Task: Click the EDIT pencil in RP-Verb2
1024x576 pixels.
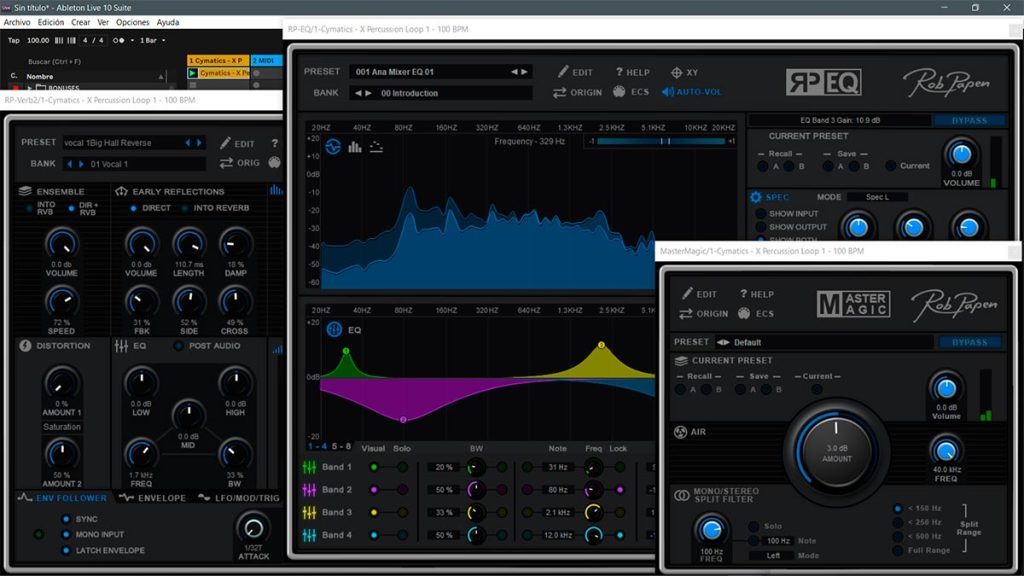Action: point(225,143)
